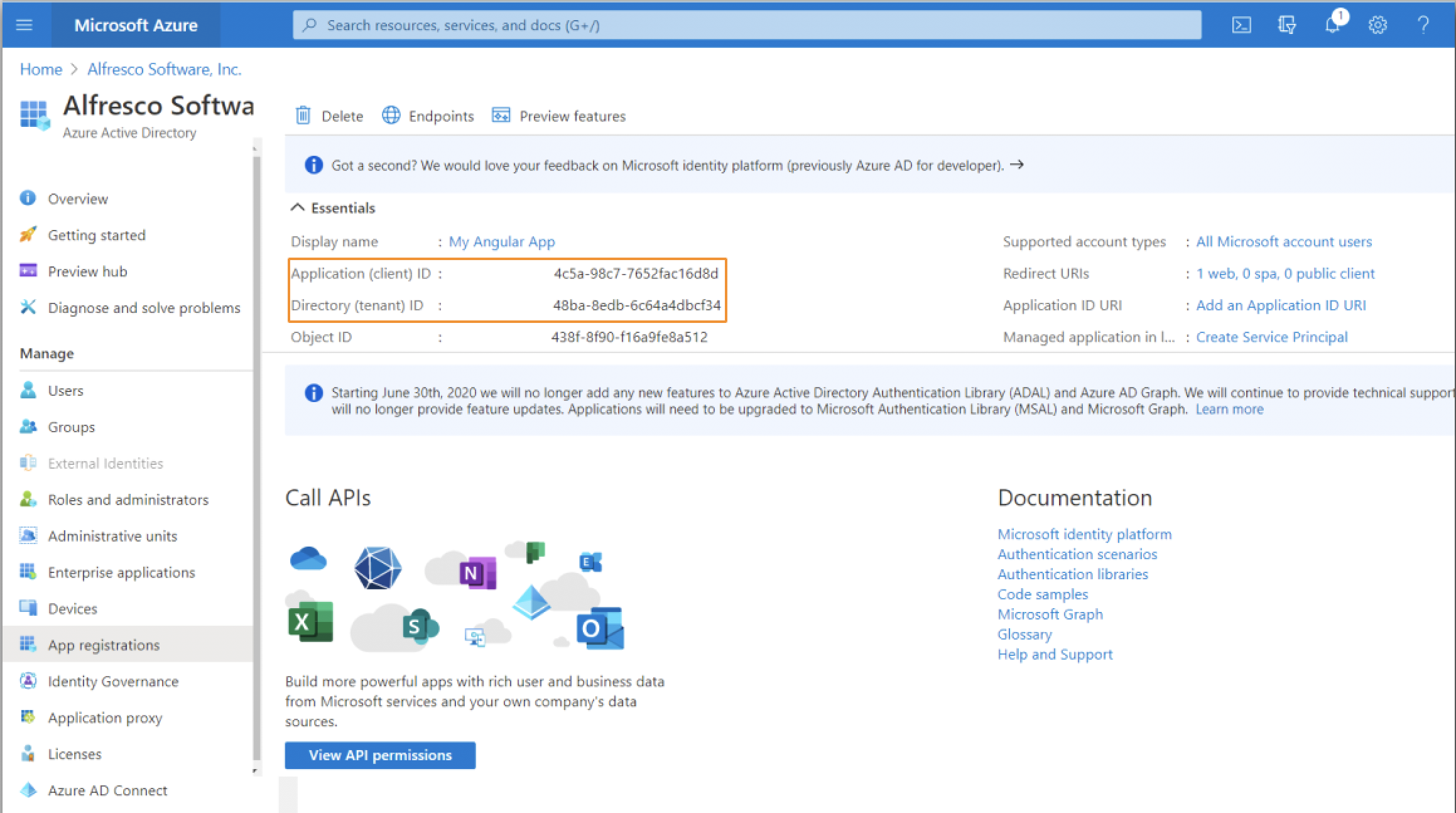1456x813 pixels.
Task: Open the notifications bell
Action: pos(1332,26)
